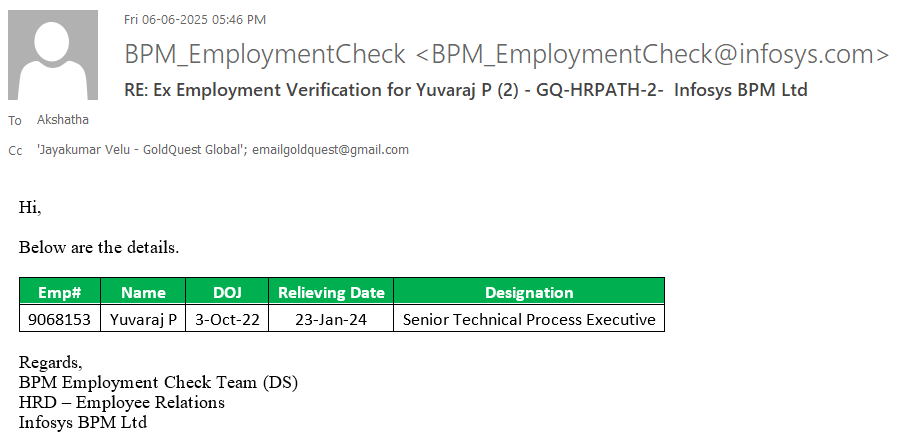The height and width of the screenshot is (446, 917).
Task: Select 'Senior Technical Process Executive' cell
Action: pyautogui.click(x=529, y=319)
